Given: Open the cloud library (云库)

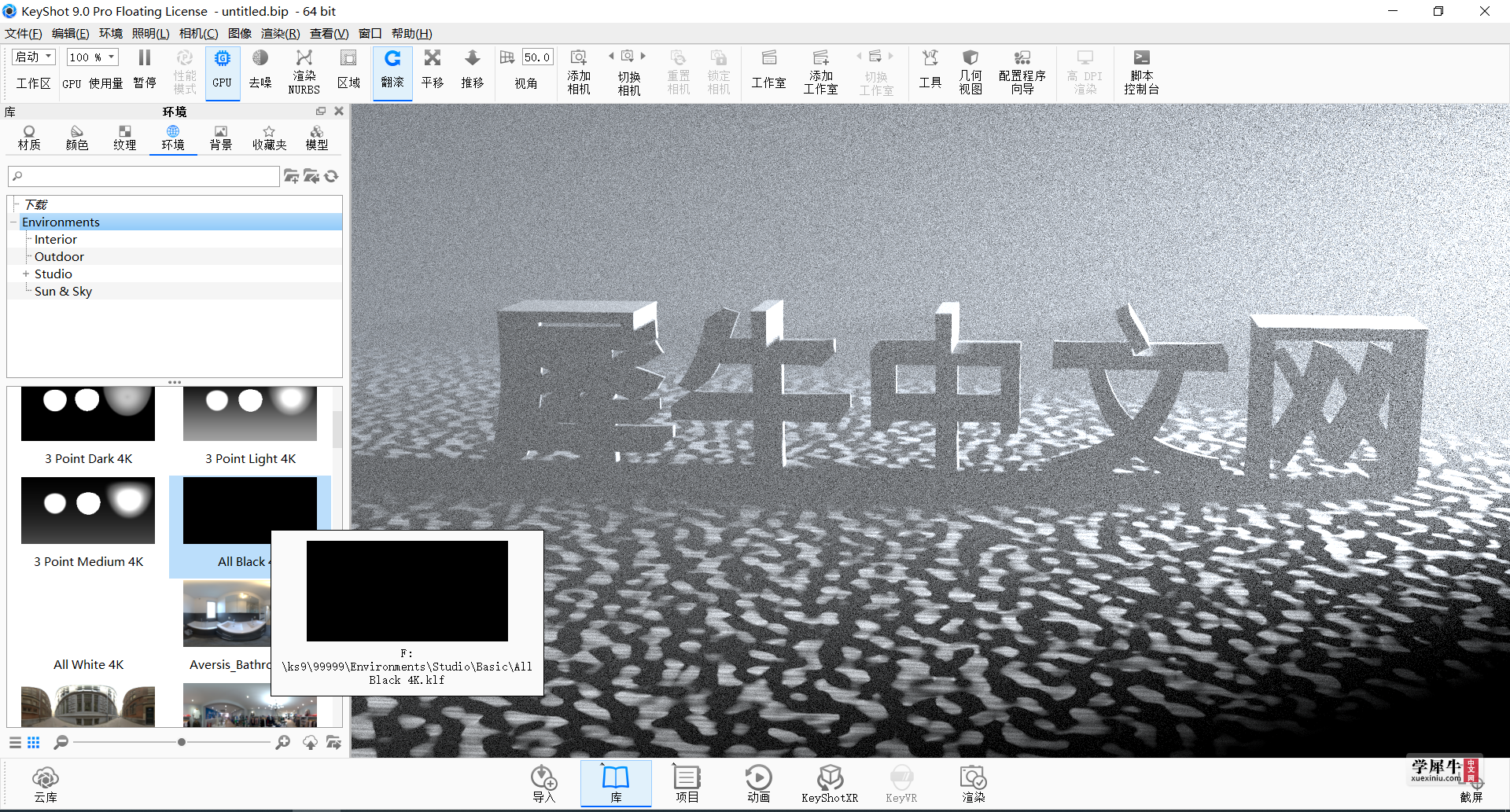Looking at the screenshot, I should click(x=46, y=784).
